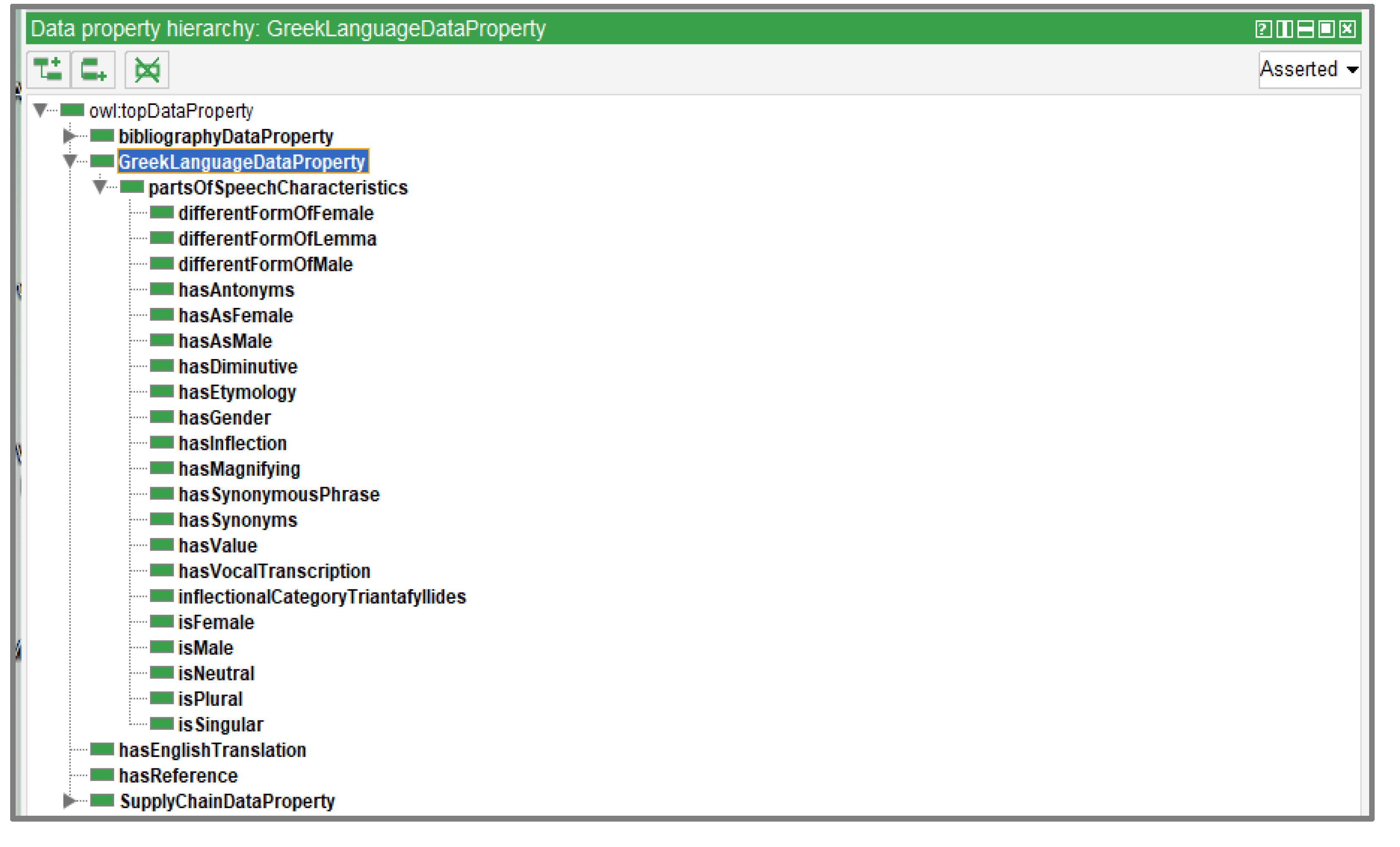Select the differentFormOfFemale property
This screenshot has height=847, width=1400.
[276, 213]
